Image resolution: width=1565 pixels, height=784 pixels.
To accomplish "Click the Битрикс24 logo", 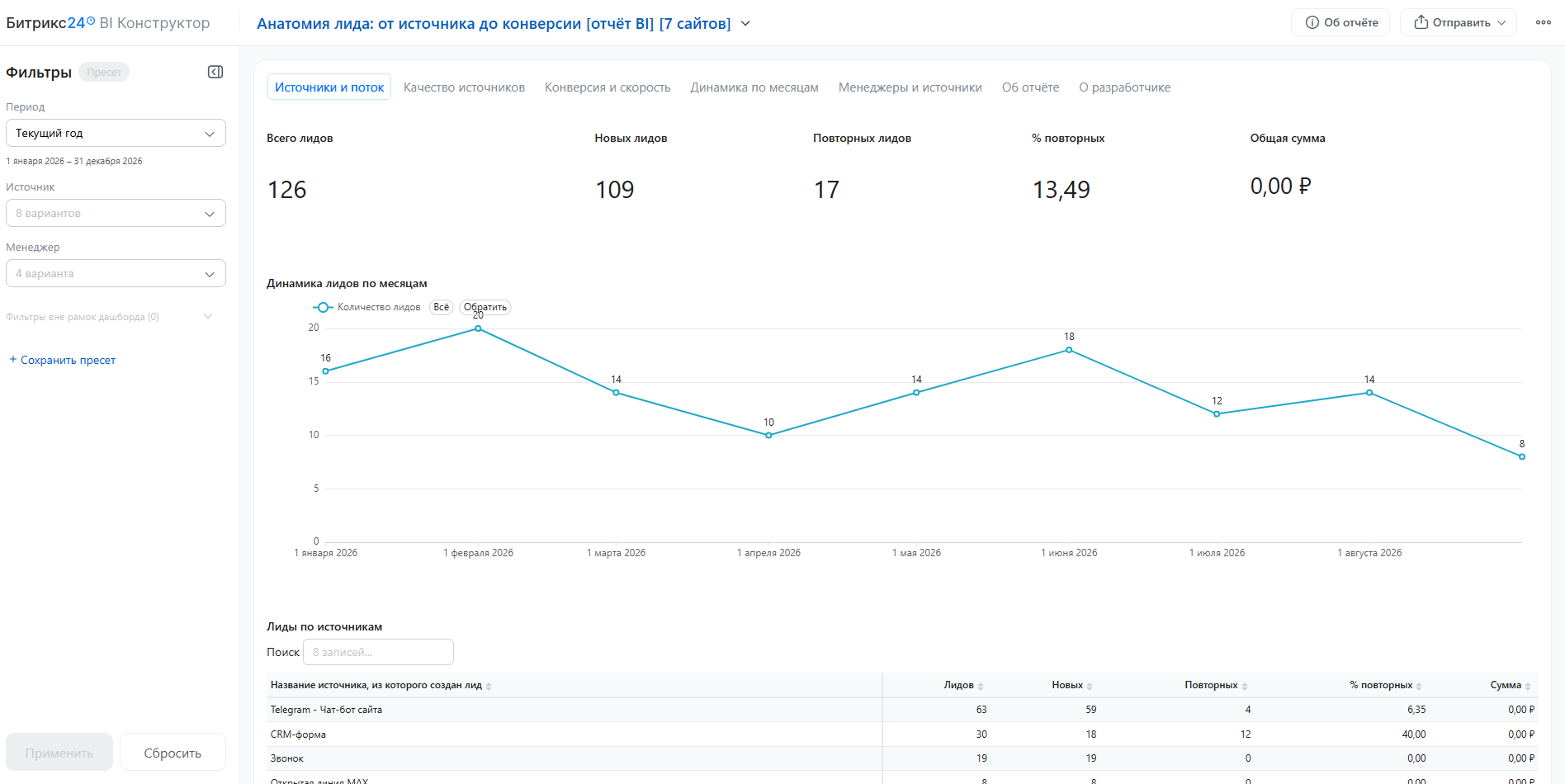I will click(50, 23).
